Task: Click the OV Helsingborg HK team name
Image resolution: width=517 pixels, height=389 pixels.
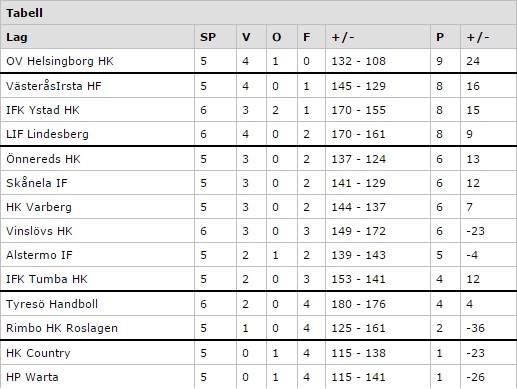Action: click(x=60, y=61)
